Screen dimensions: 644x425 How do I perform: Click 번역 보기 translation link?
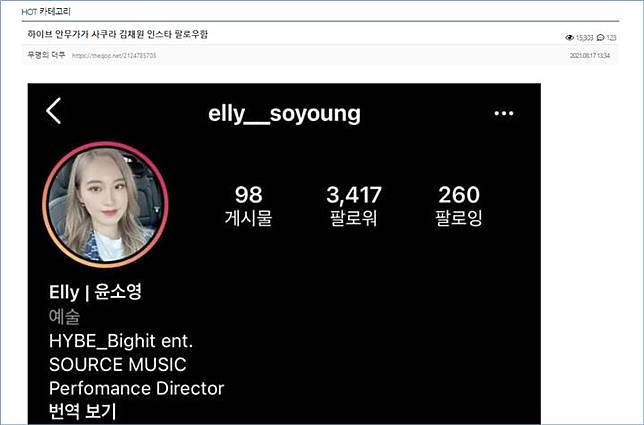pyautogui.click(x=83, y=411)
